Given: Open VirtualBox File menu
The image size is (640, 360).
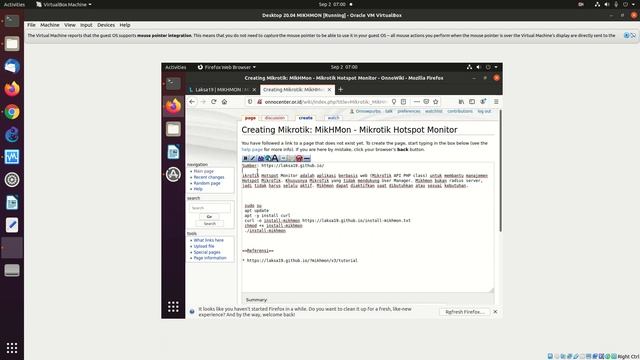Looking at the screenshot, I should [31, 25].
